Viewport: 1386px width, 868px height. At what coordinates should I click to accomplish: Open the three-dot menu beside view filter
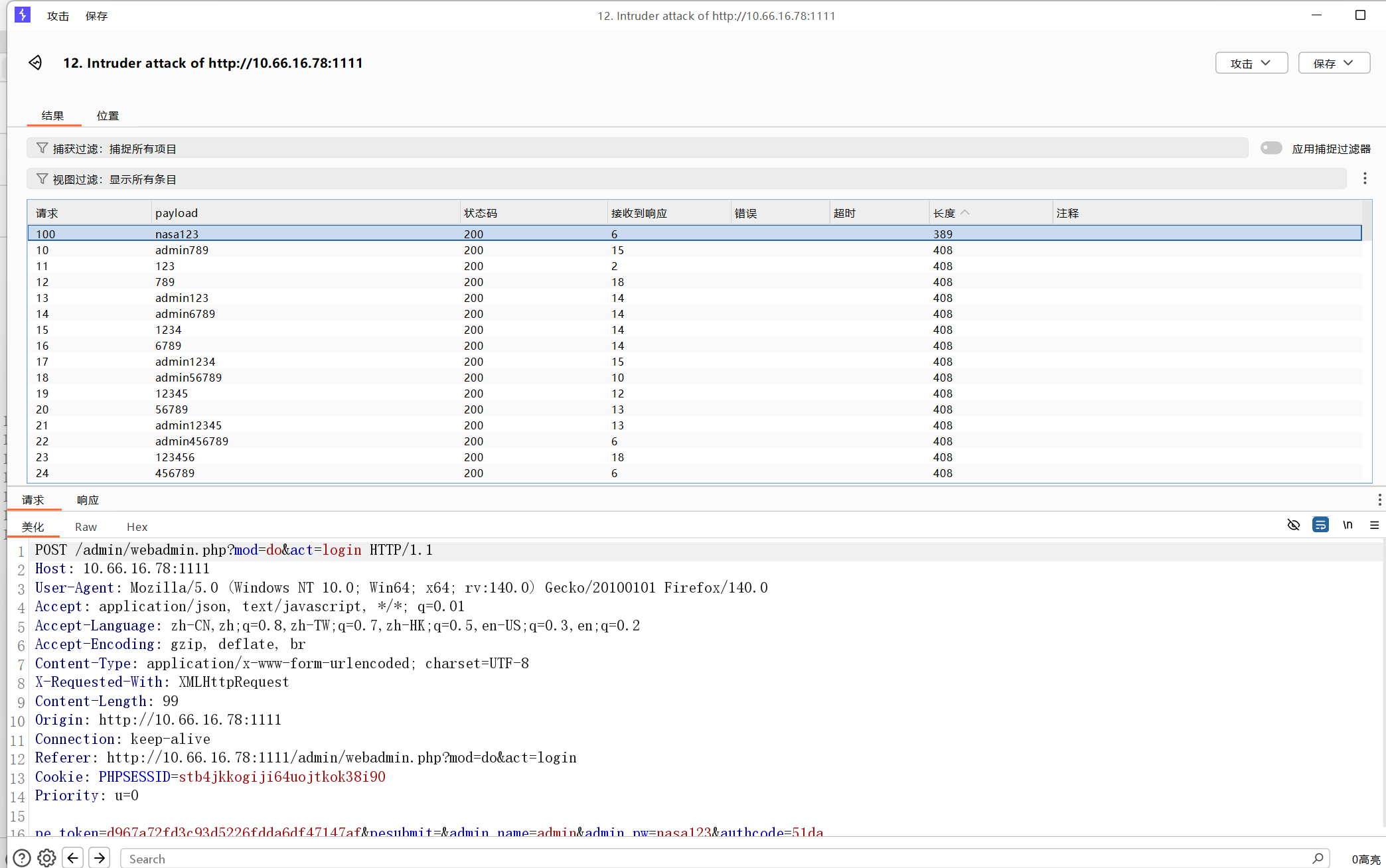(1365, 179)
